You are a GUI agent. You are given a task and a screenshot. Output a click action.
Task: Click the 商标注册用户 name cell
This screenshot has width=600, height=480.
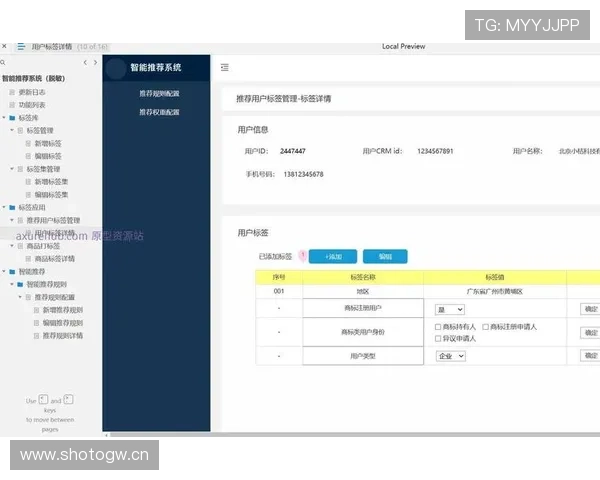click(x=363, y=308)
